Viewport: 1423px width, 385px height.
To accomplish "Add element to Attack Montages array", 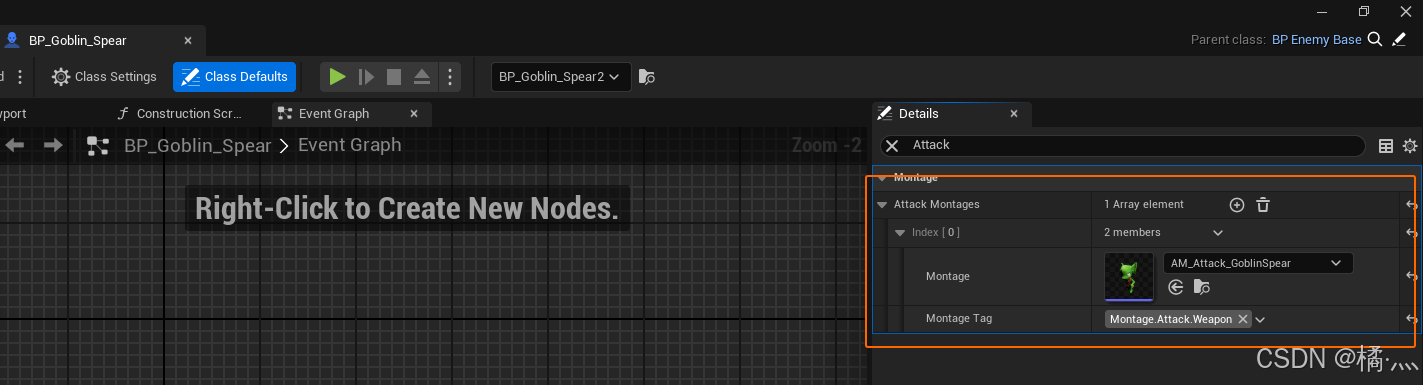I will pos(1237,205).
